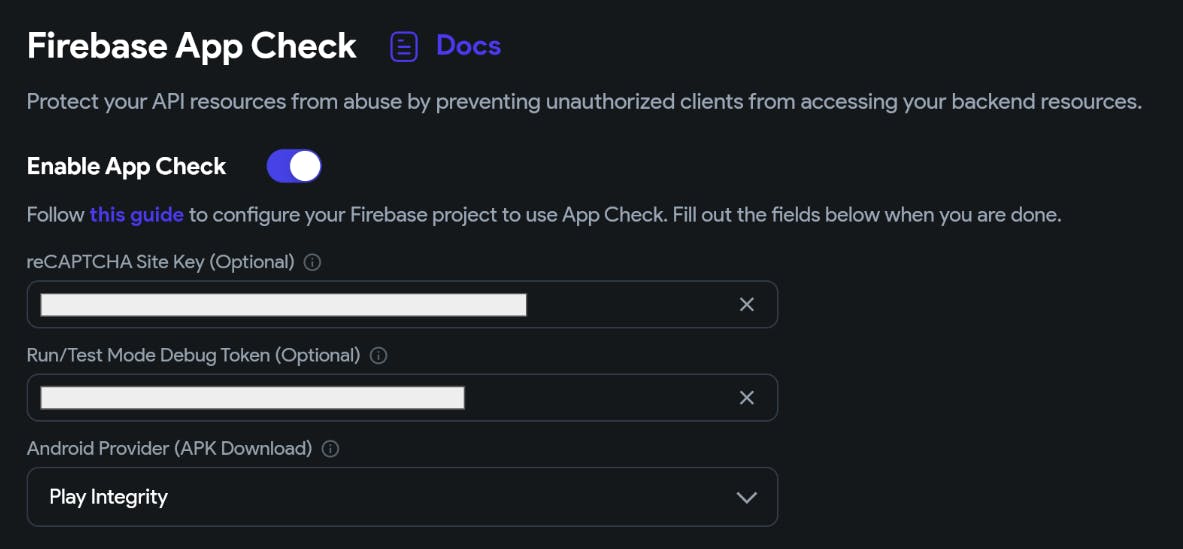
Task: Click the Firebase App Check heading
Action: click(191, 46)
